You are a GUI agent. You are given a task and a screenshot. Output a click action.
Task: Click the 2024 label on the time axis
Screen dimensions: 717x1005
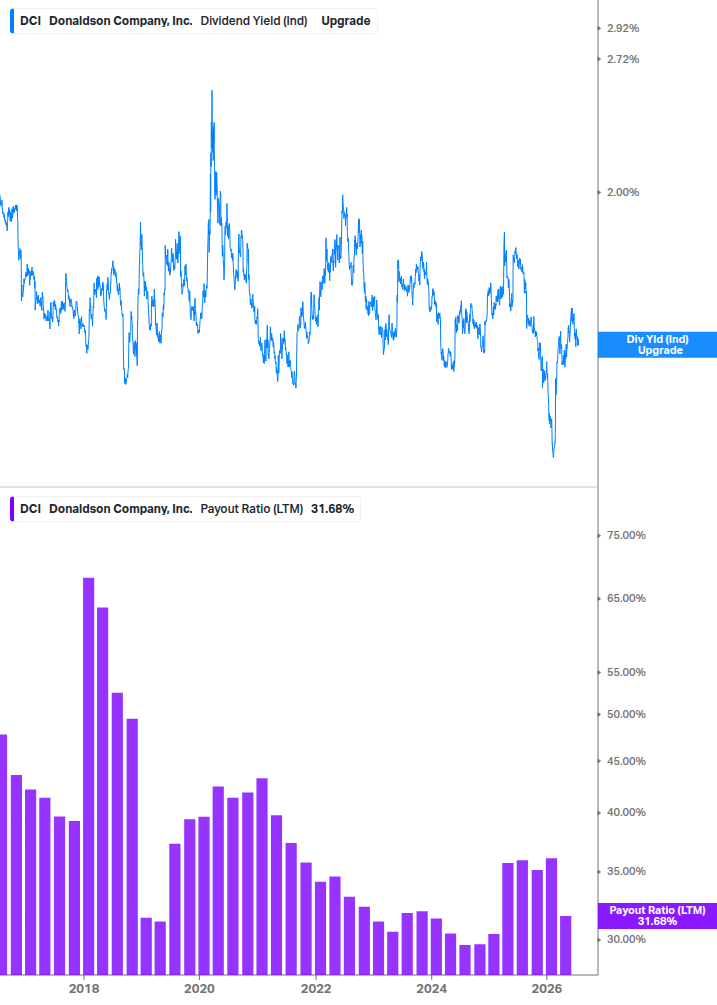point(431,989)
